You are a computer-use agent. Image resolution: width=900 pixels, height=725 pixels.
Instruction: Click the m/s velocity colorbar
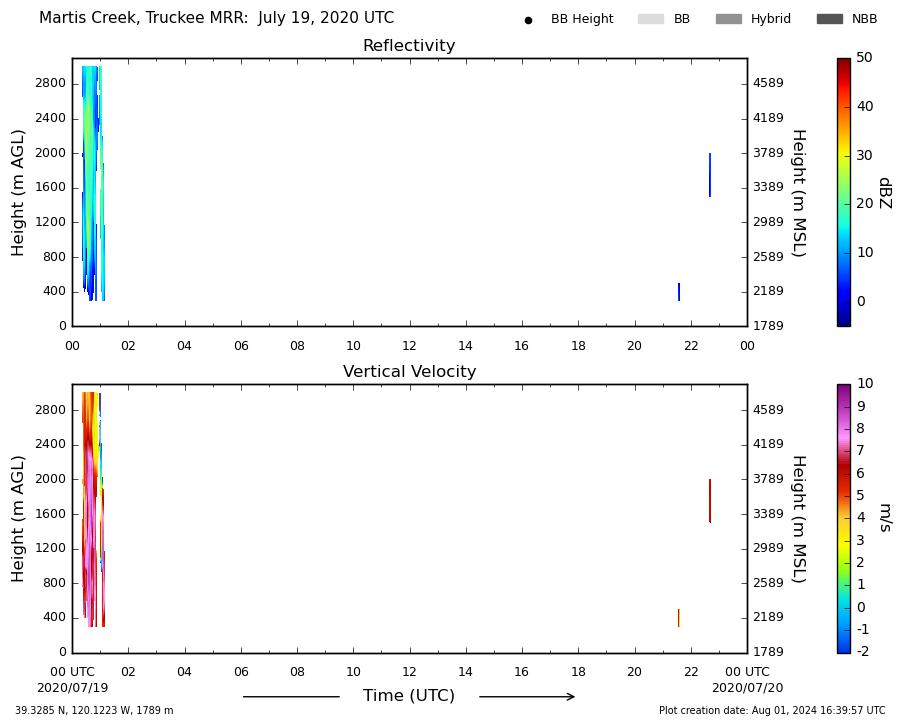coord(844,518)
